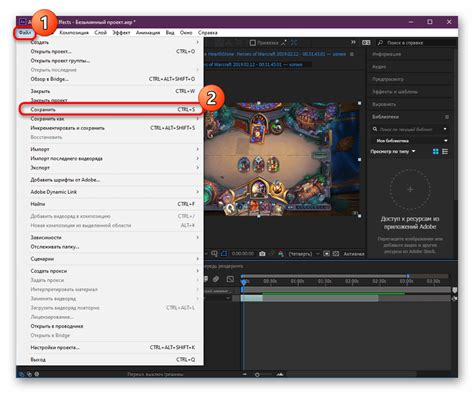
Task: Choose Открыть в проводнике
Action: (x=111, y=326)
